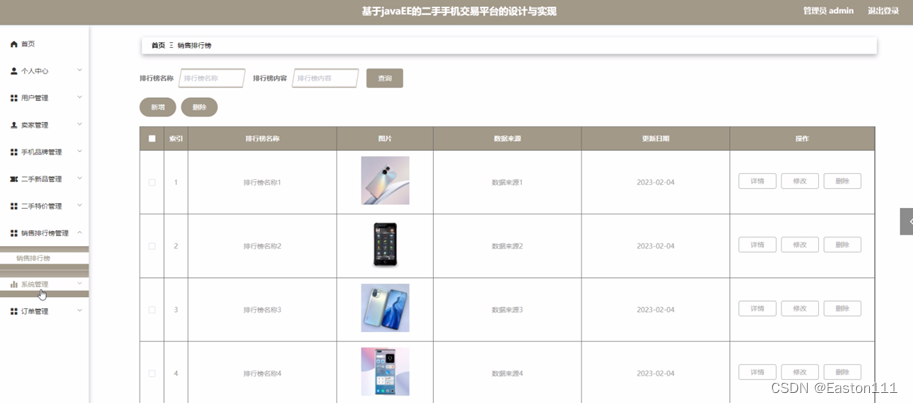The image size is (913, 403).
Task: Click the grid icon beside 订单管理
Action: point(14,312)
